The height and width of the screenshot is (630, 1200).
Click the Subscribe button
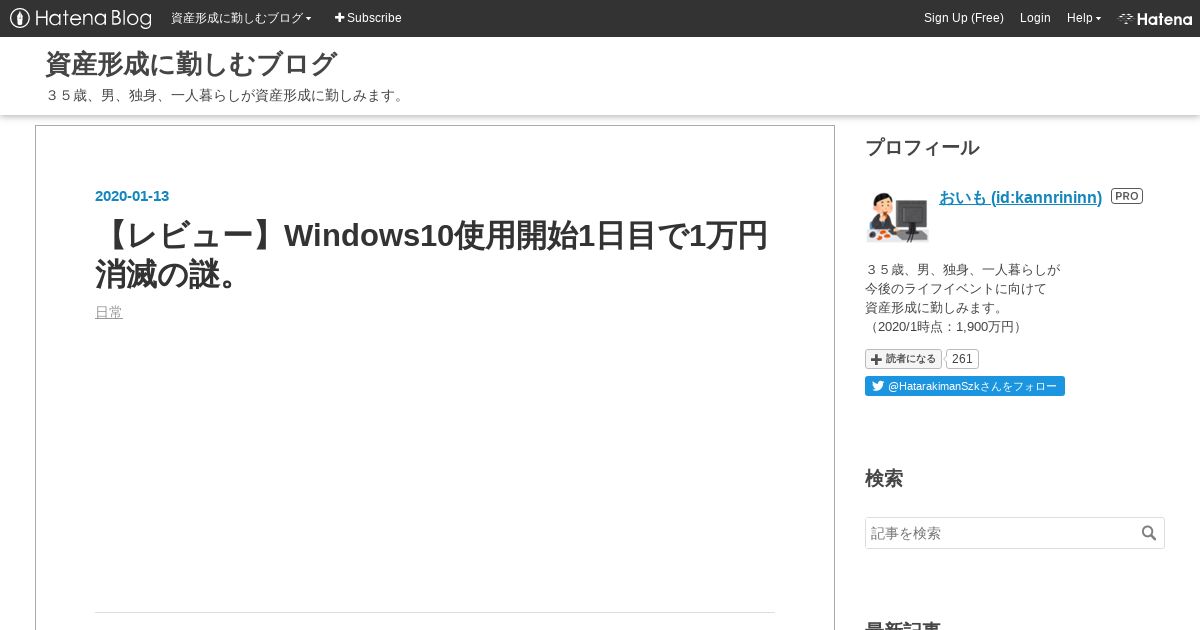[x=368, y=18]
